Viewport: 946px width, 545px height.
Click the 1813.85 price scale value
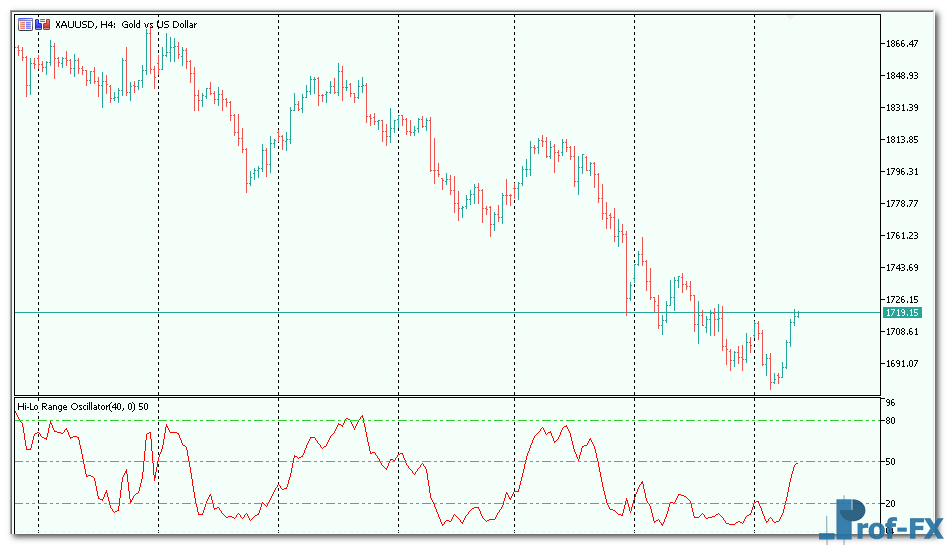tap(901, 140)
